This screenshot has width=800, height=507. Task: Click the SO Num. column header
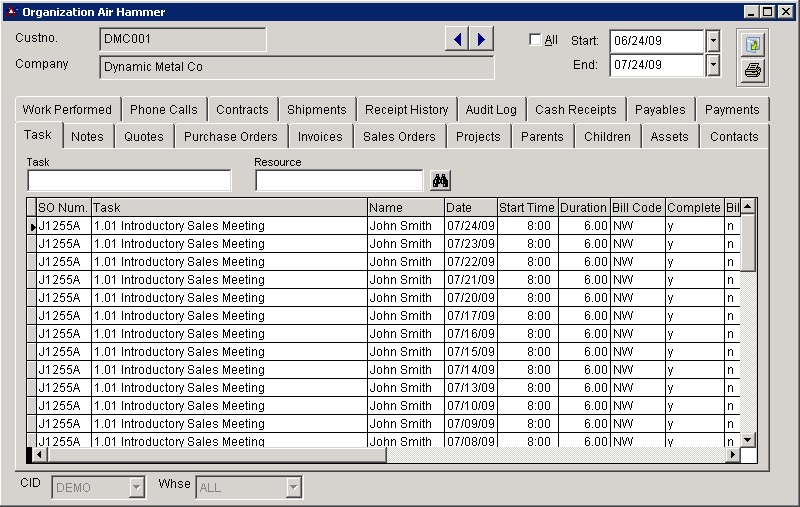click(x=63, y=208)
